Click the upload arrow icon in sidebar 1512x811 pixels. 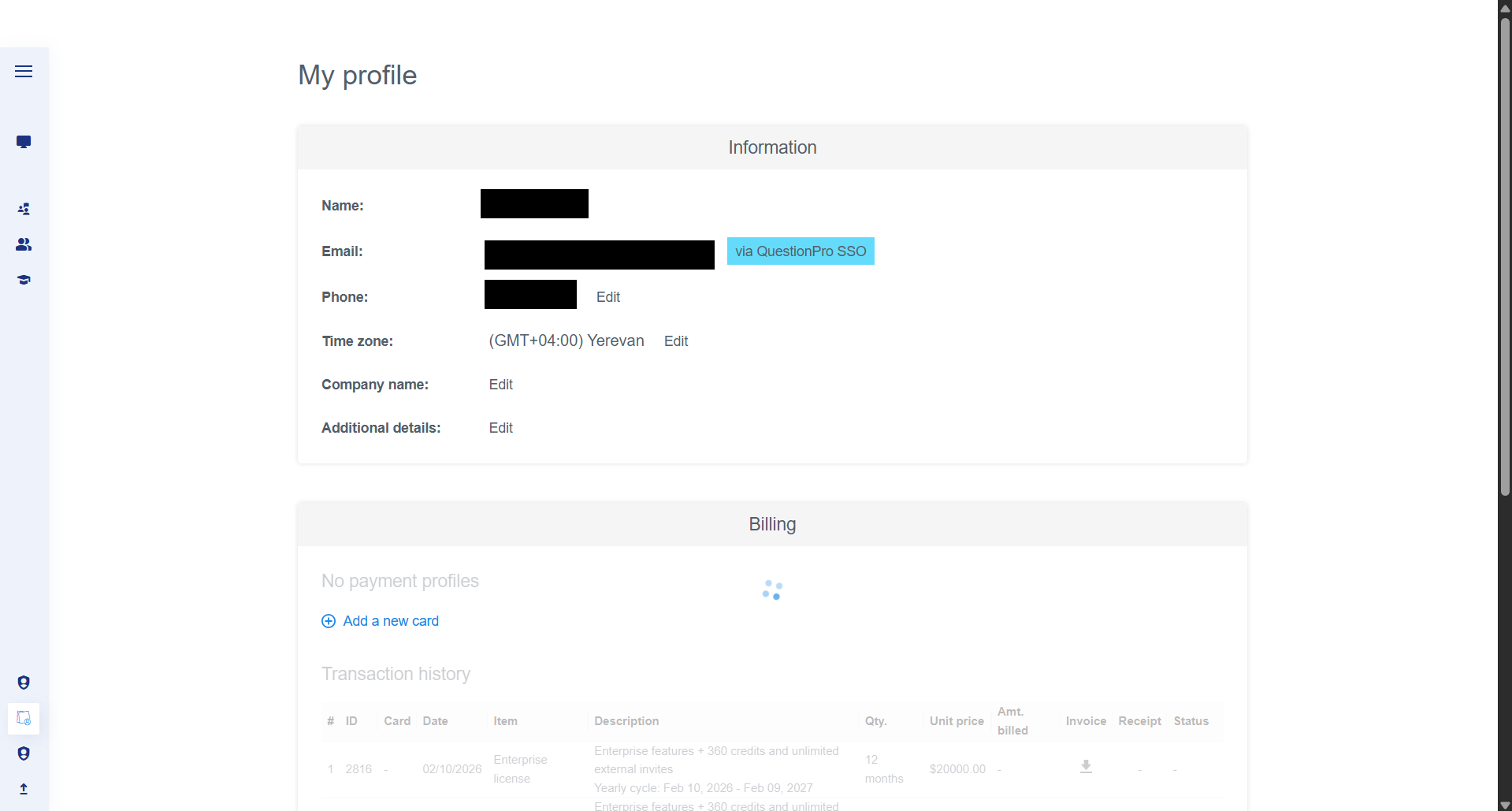coord(24,789)
